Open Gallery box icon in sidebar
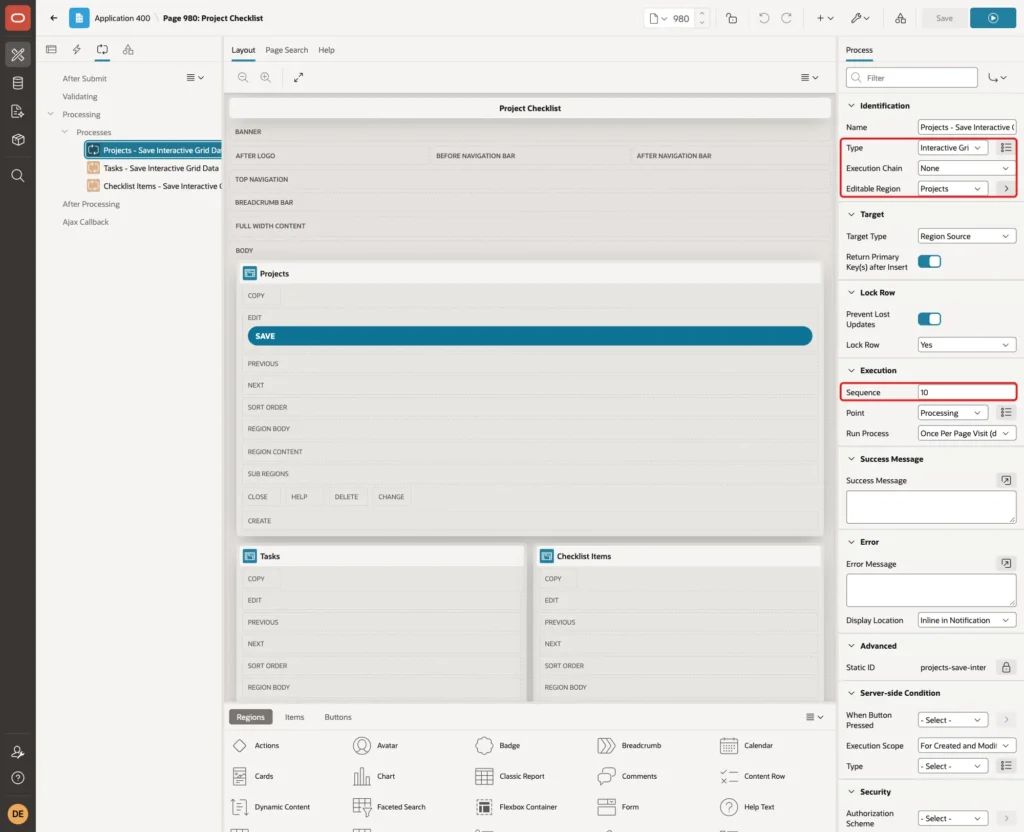 point(18,140)
